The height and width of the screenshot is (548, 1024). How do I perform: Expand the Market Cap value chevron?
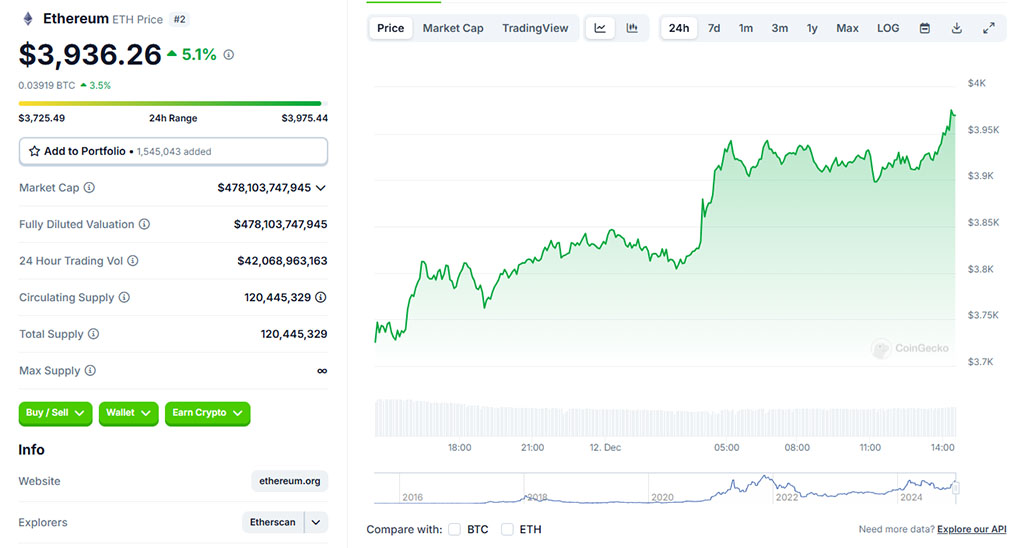pyautogui.click(x=321, y=187)
